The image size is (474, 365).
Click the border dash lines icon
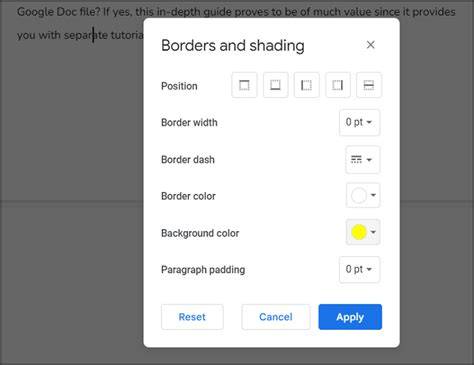[x=356, y=160]
